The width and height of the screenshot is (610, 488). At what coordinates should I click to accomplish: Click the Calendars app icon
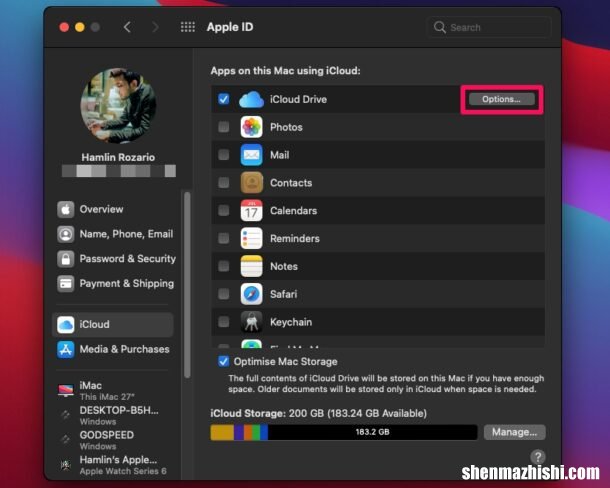(251, 211)
